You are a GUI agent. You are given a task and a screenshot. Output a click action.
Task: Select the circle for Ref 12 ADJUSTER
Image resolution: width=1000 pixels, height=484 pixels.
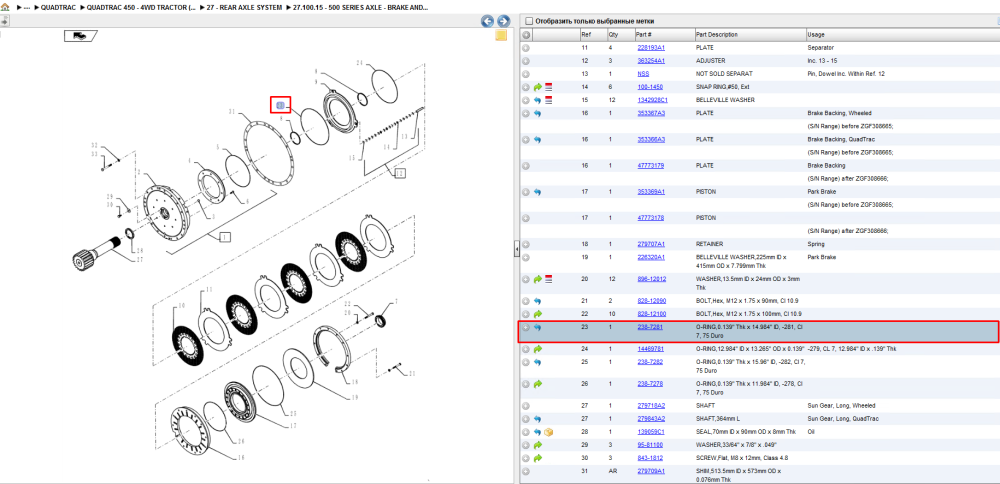tap(526, 61)
